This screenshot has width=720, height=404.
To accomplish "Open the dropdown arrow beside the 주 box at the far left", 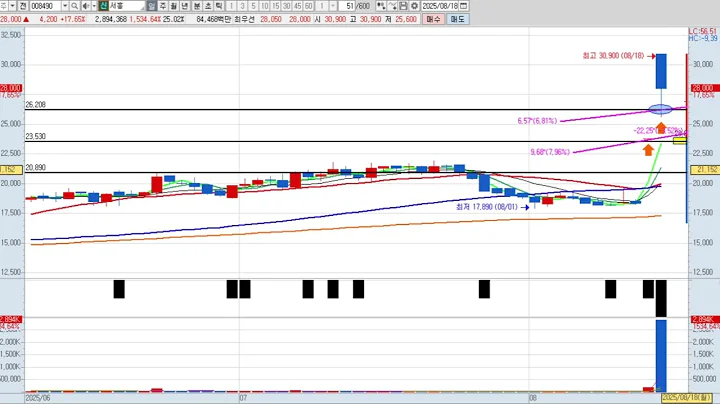I will point(12,6).
